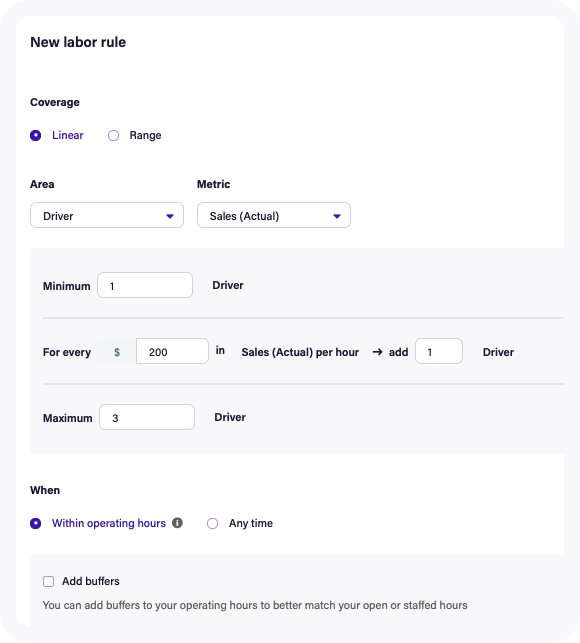Viewport: 580px width, 643px height.
Task: Choose Within operating hours option
Action: point(36,523)
